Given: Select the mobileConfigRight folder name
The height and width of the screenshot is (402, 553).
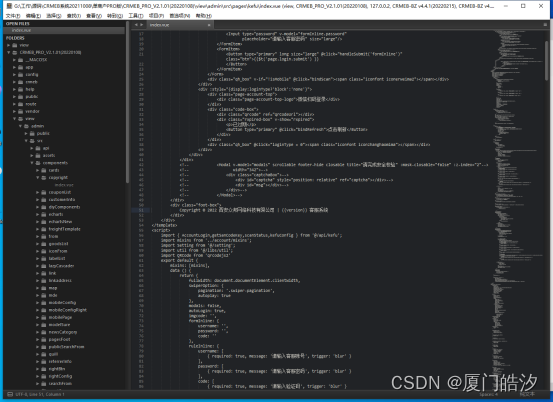Looking at the screenshot, I should pos(68,310).
